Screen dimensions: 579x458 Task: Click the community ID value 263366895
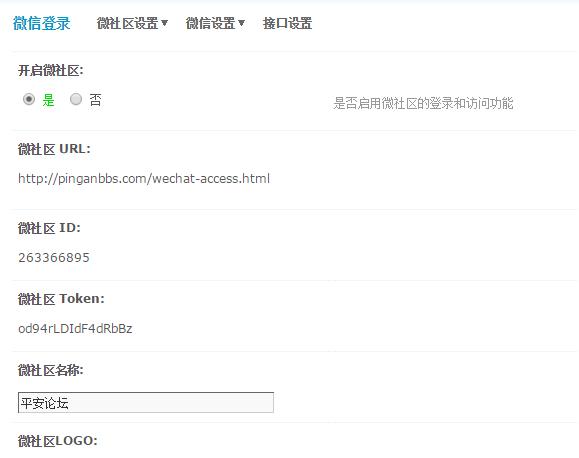(x=54, y=257)
